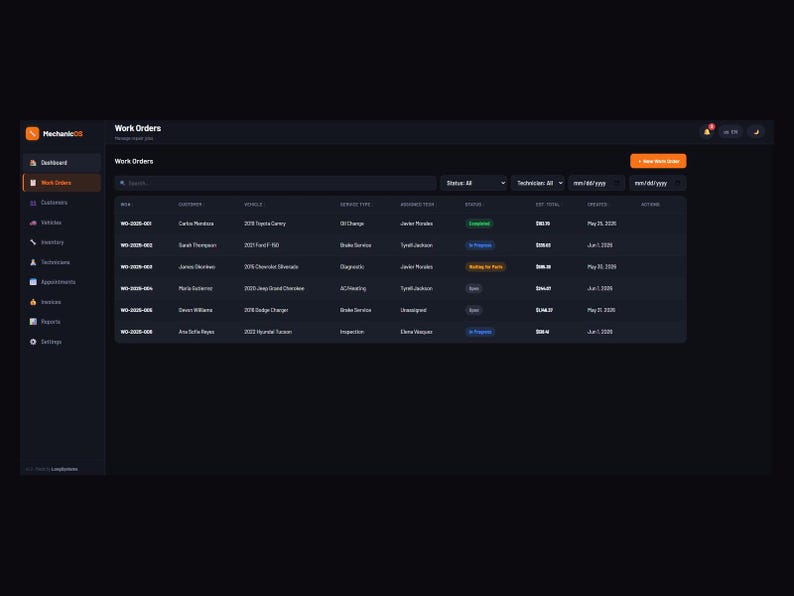Open work order WO-2025-003

pyautogui.click(x=136, y=267)
